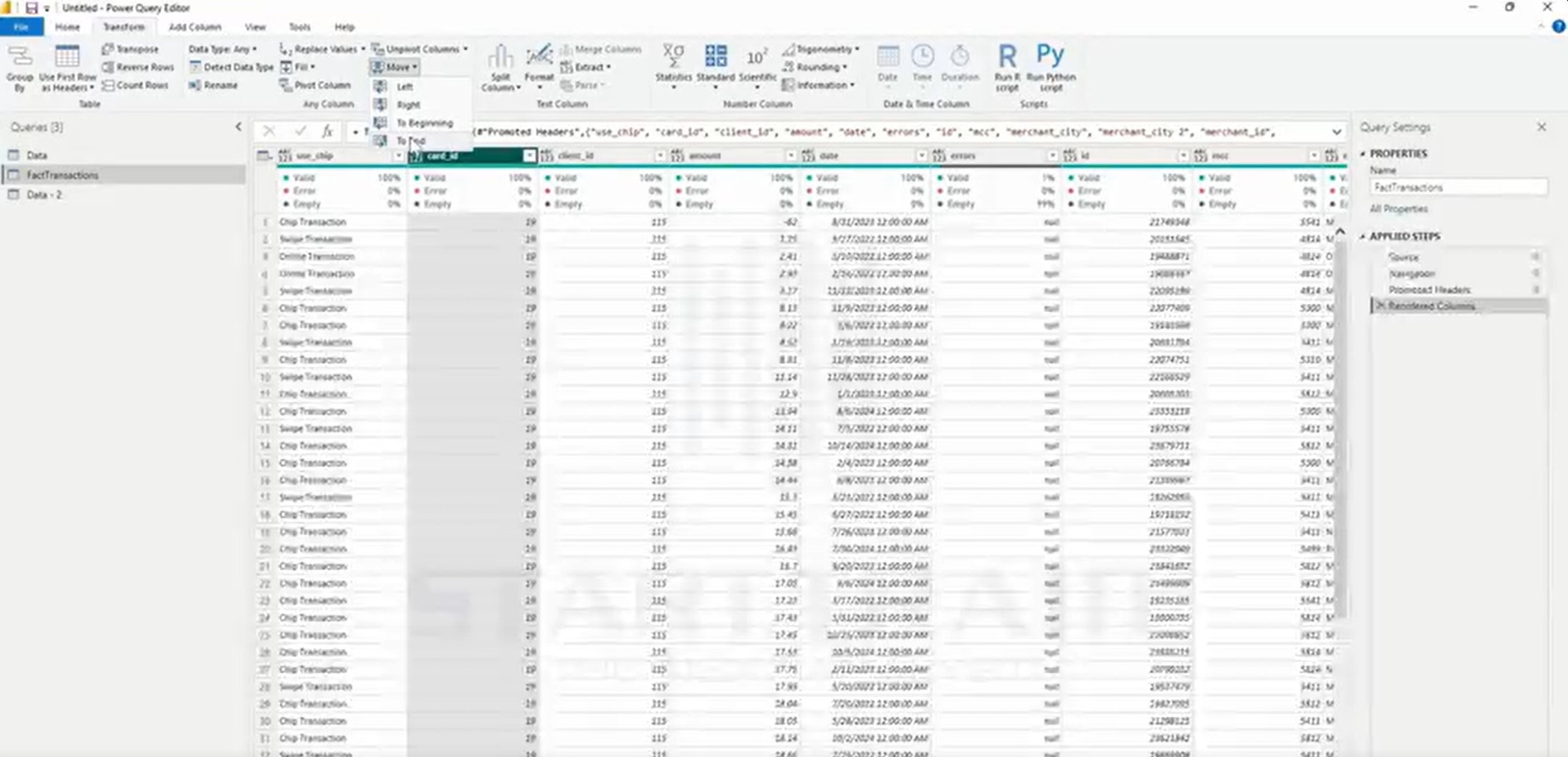Click the Run Python script icon
The image size is (1568, 757).
[1051, 55]
